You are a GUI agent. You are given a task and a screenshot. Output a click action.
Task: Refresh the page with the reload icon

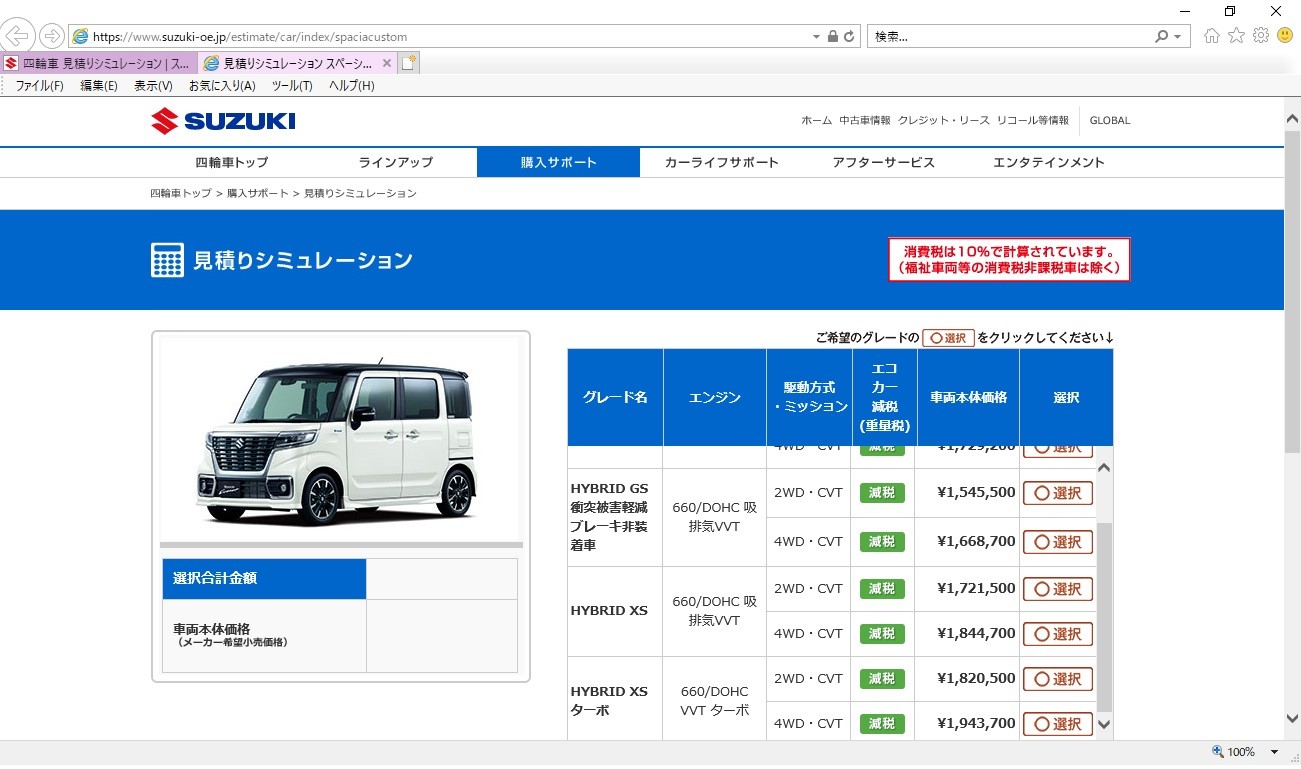(849, 36)
